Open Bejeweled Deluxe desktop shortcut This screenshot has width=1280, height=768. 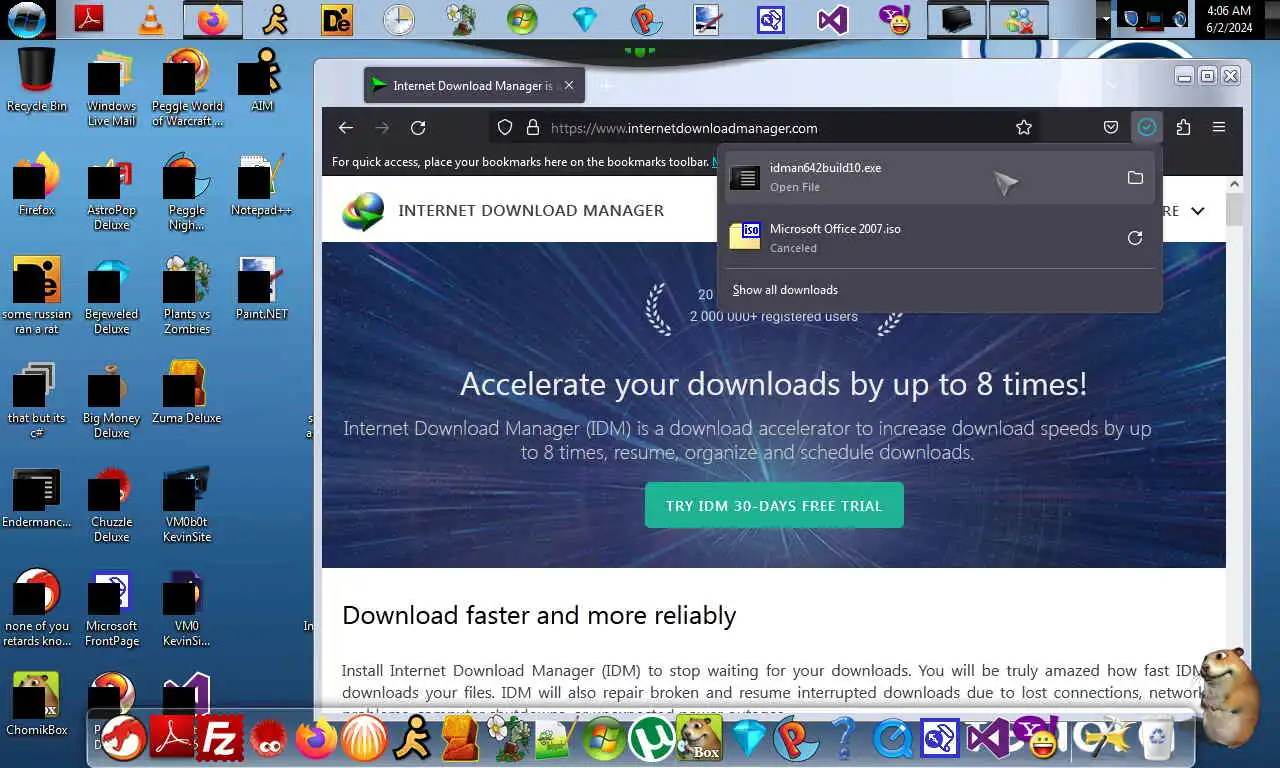[x=111, y=295]
